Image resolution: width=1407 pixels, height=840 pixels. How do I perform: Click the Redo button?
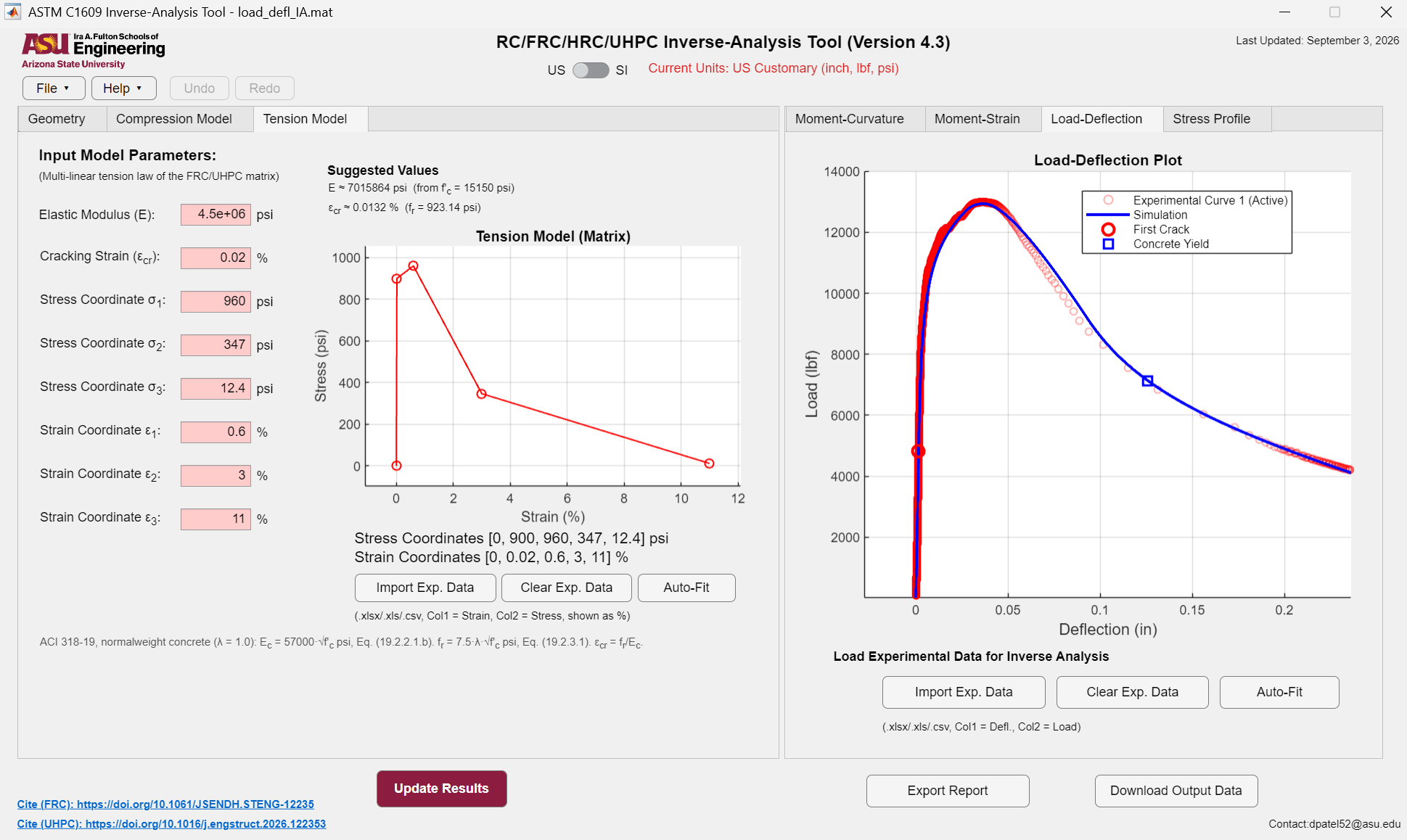click(x=264, y=88)
